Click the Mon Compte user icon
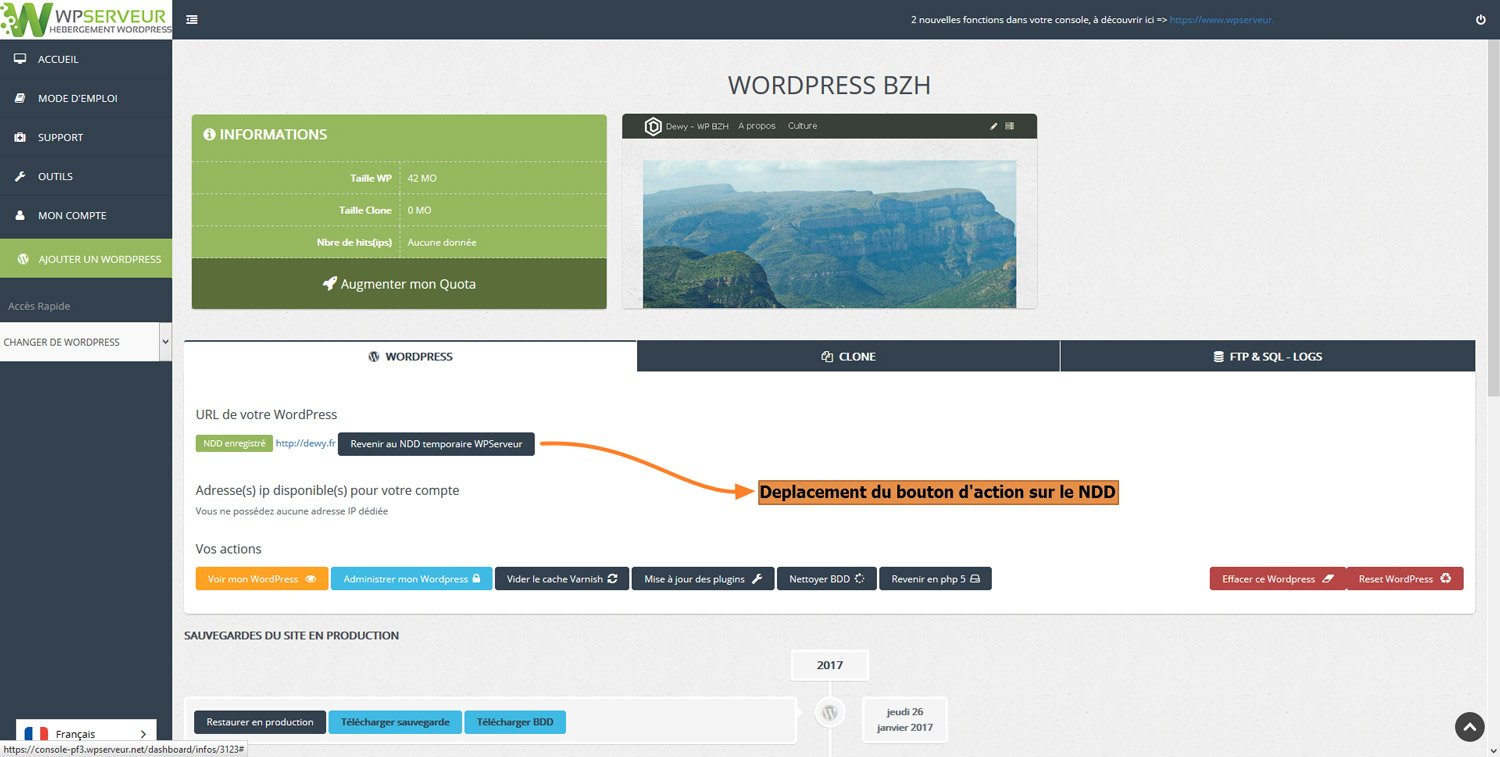This screenshot has height=757, width=1500. pos(20,215)
